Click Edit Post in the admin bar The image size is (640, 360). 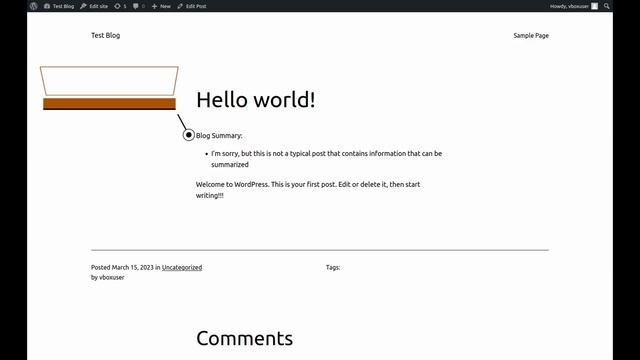192,6
